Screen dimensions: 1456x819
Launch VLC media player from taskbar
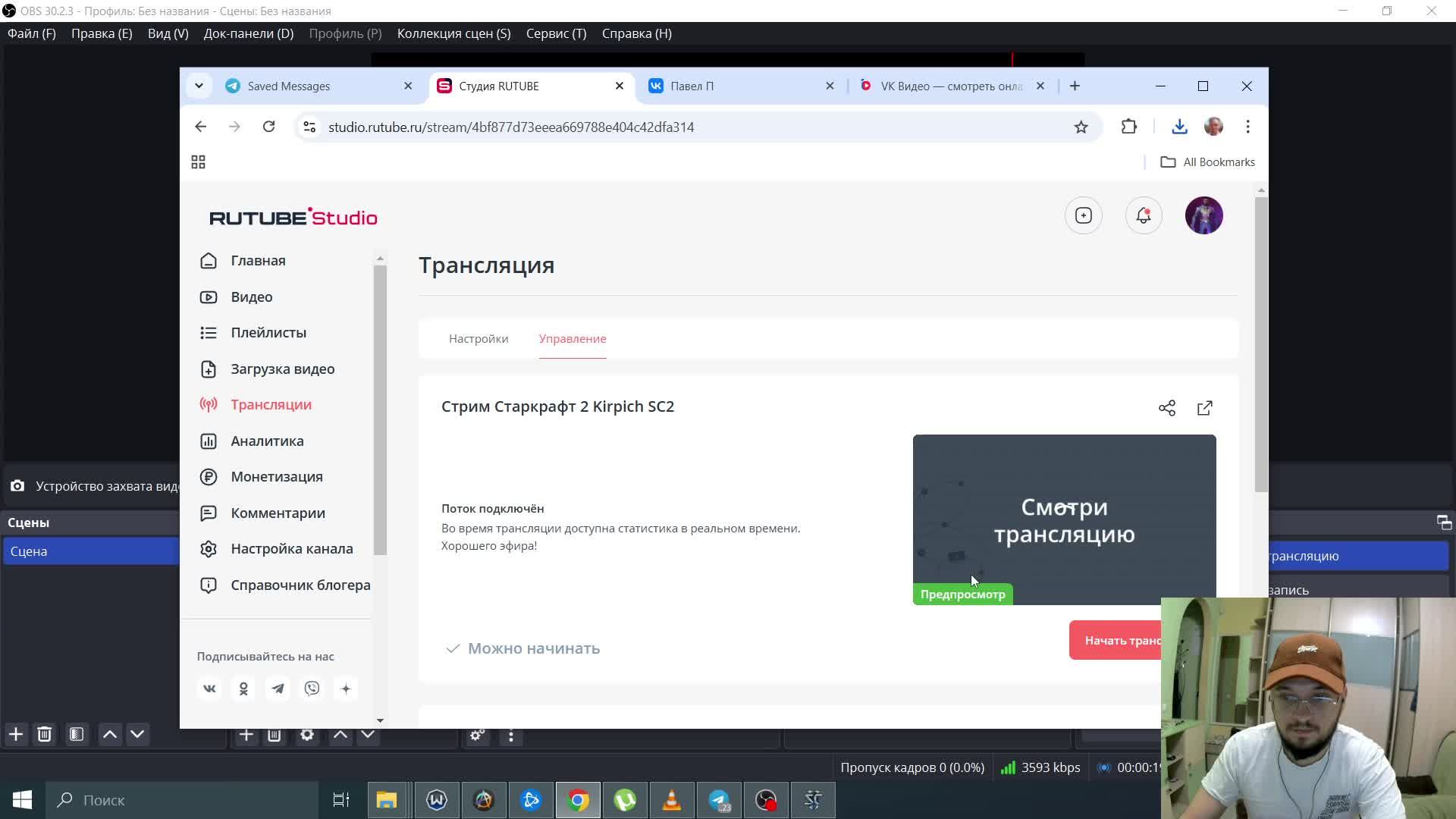point(672,800)
